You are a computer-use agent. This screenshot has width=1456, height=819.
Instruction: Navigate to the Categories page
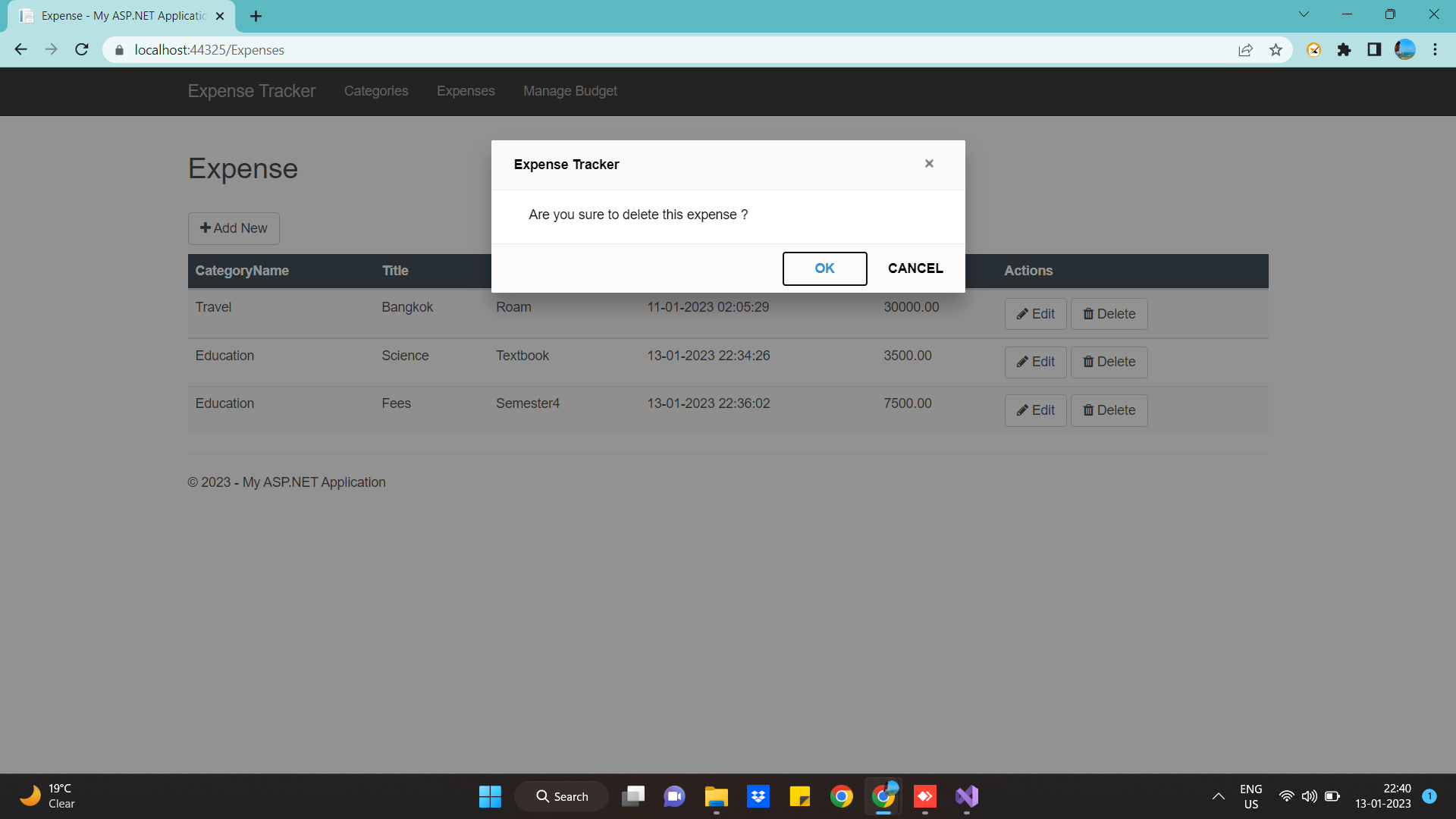tap(375, 91)
